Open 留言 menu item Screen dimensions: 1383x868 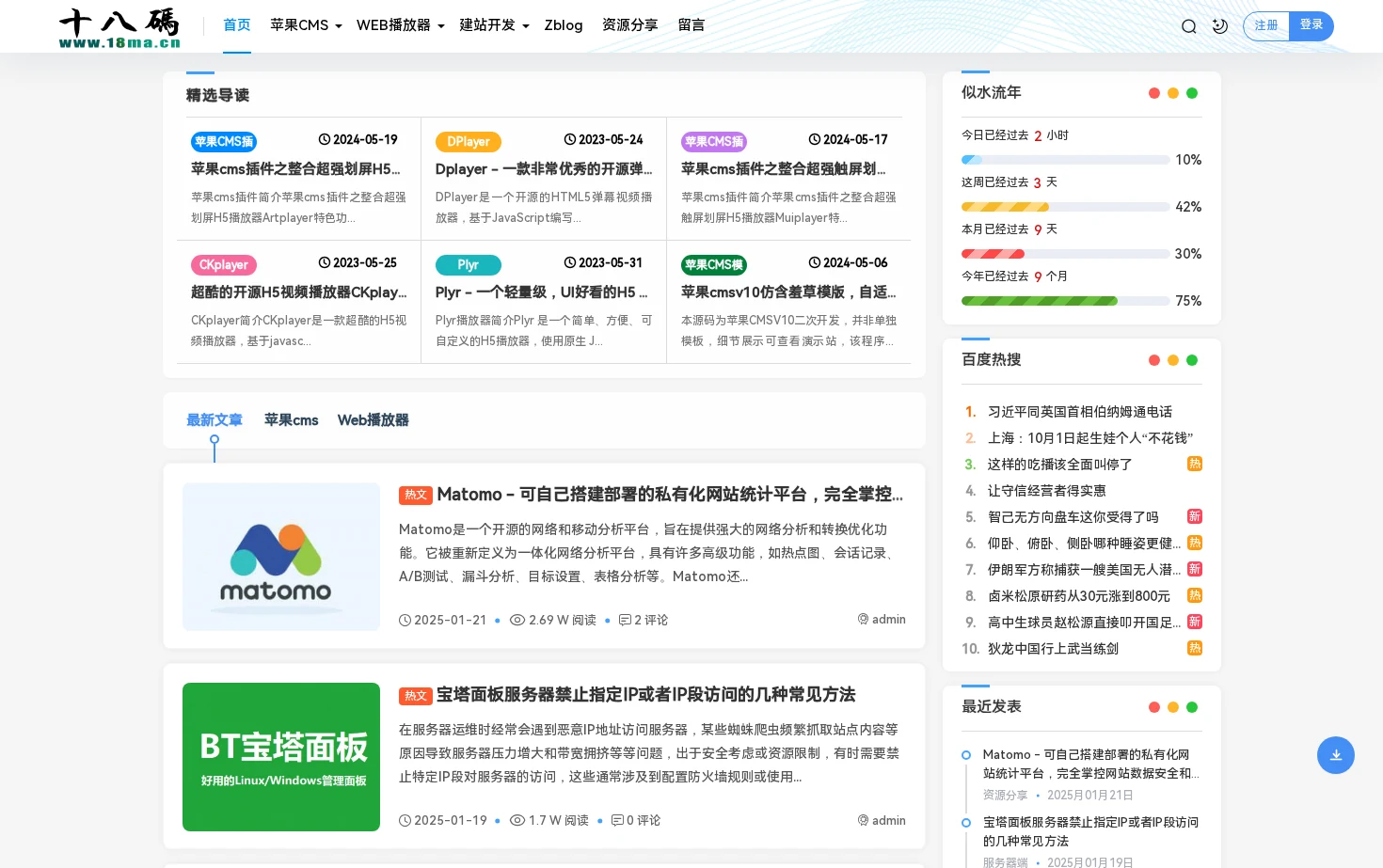(x=691, y=25)
